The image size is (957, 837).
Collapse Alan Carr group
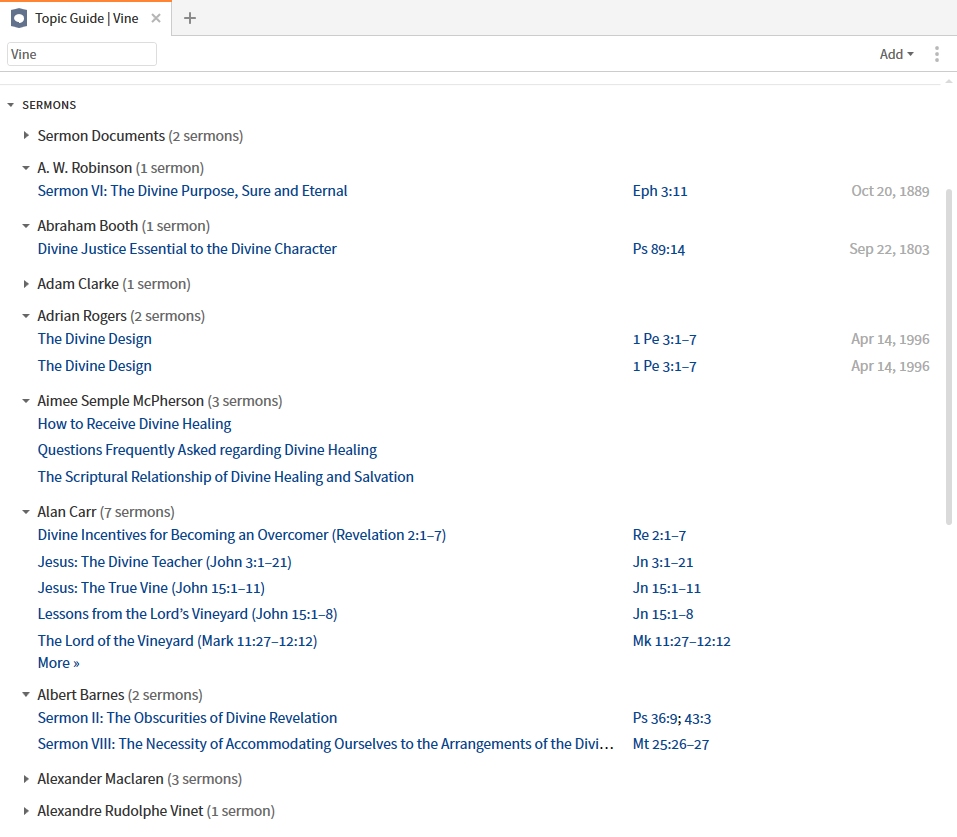(x=26, y=512)
